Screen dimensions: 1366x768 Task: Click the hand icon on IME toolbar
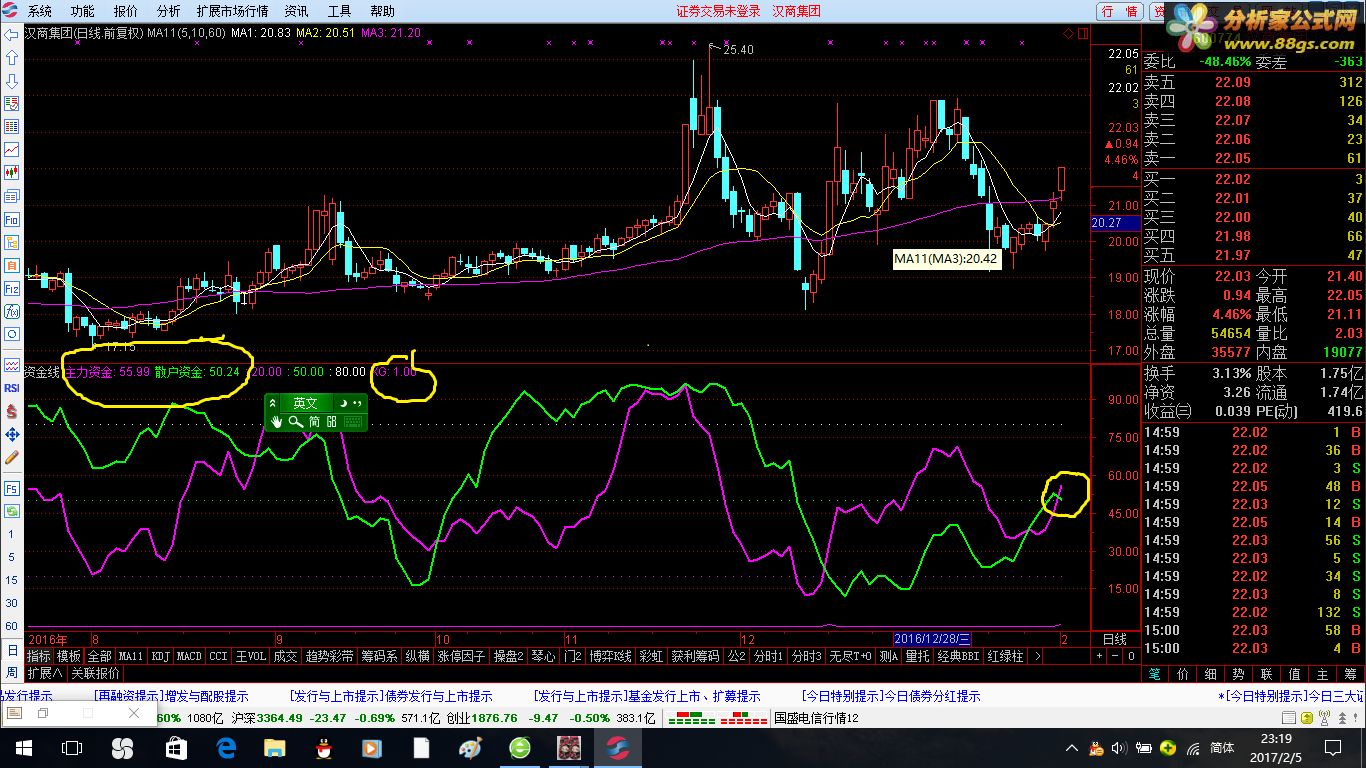point(277,422)
